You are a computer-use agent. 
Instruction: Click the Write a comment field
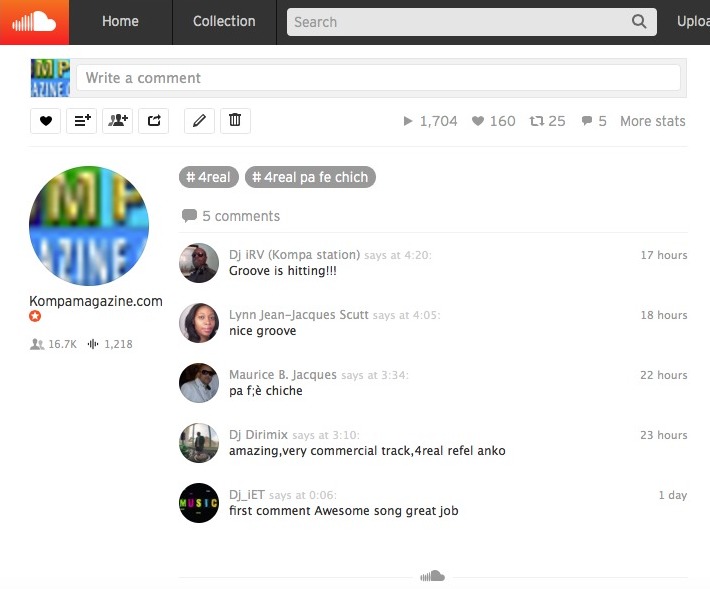pos(378,78)
